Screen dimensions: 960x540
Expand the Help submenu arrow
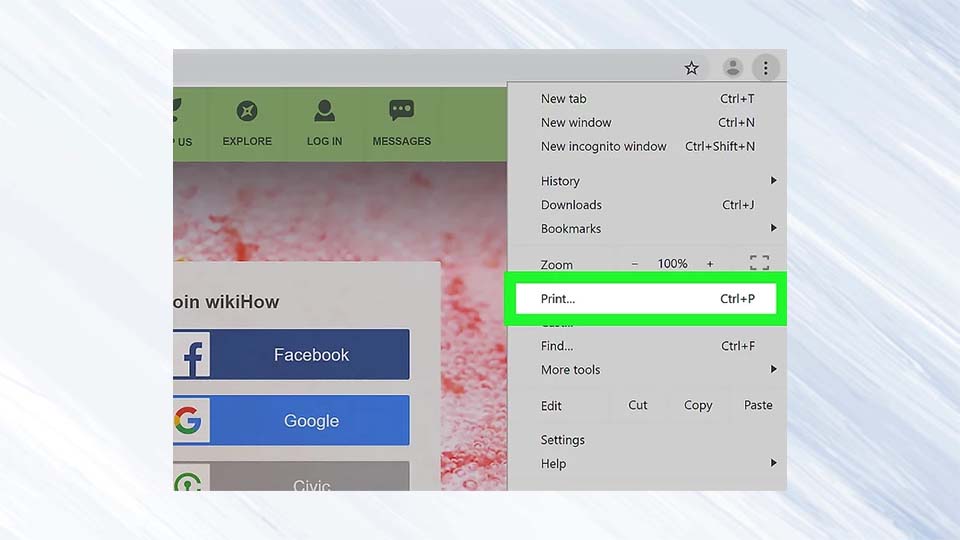click(773, 463)
